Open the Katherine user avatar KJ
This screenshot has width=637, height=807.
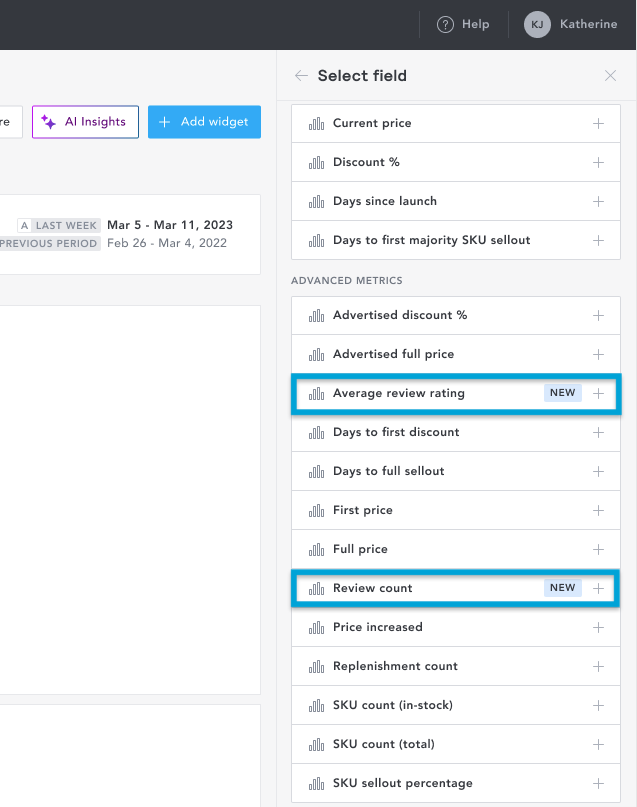(x=537, y=24)
